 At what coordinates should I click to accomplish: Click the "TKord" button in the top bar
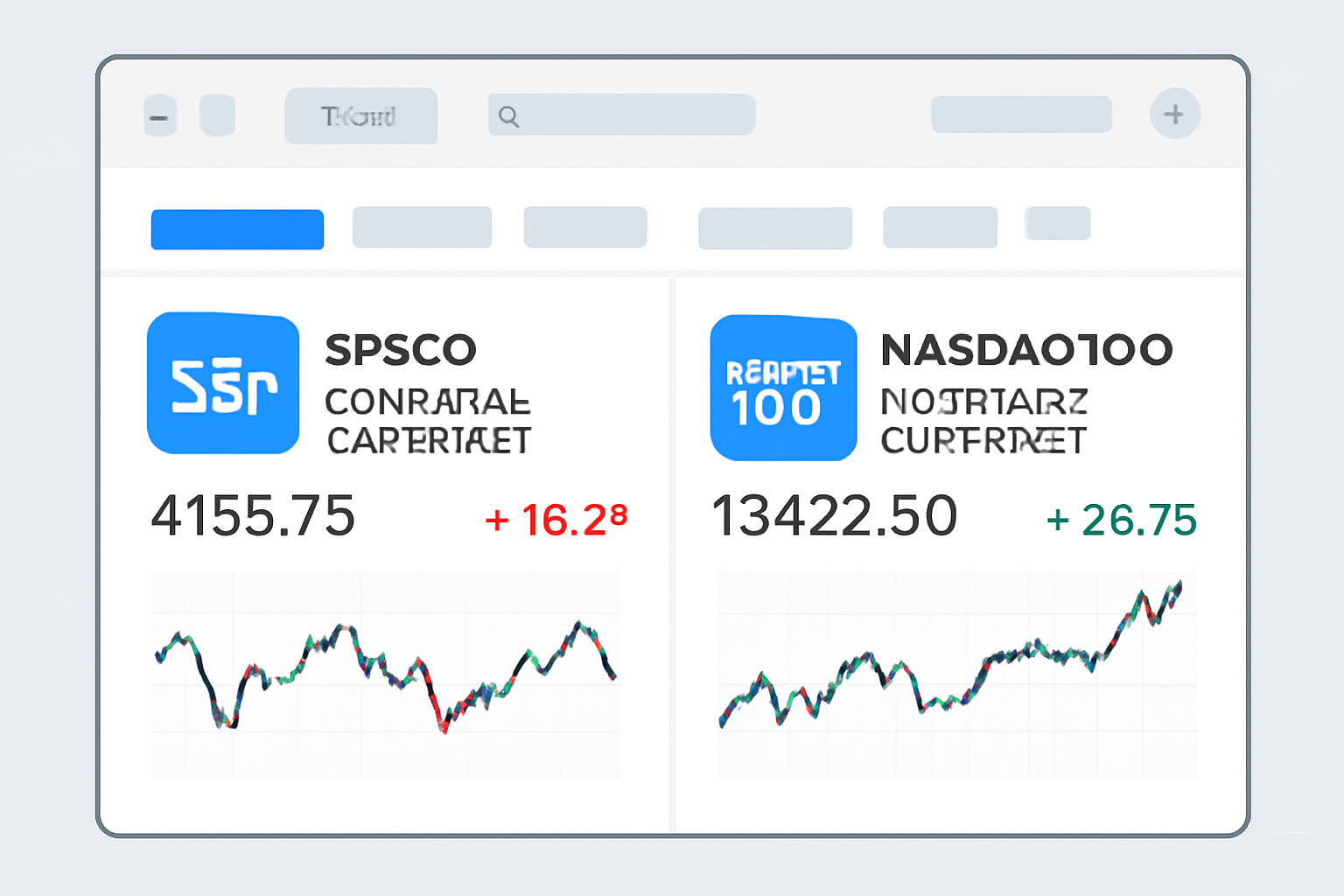360,115
